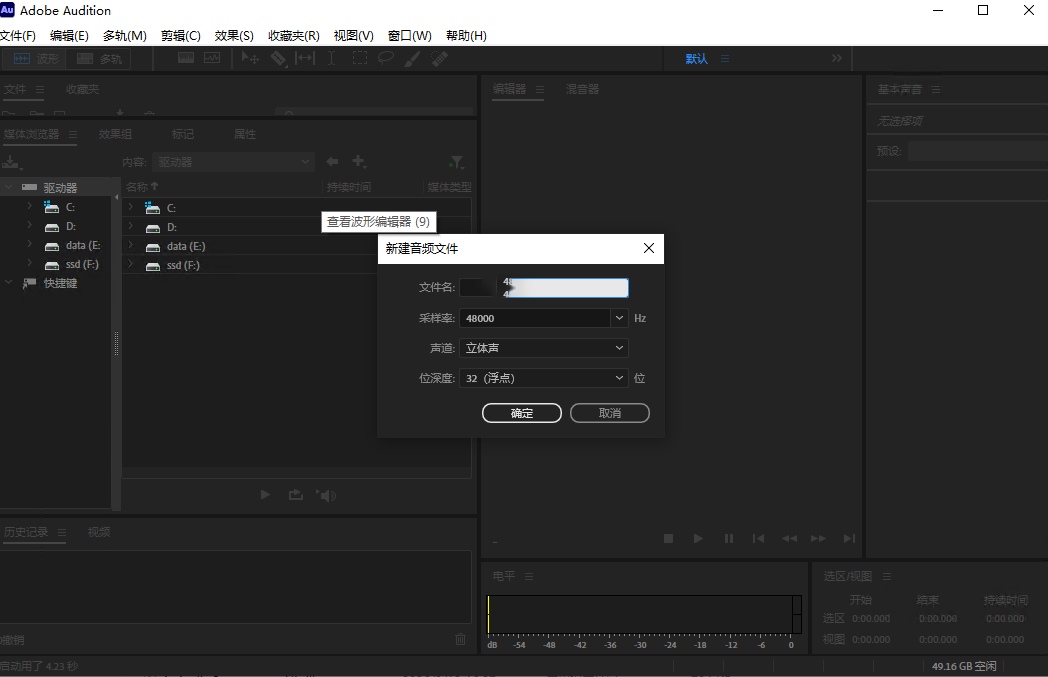Go back with the media browser arrow
This screenshot has height=677, width=1048.
pyautogui.click(x=332, y=162)
